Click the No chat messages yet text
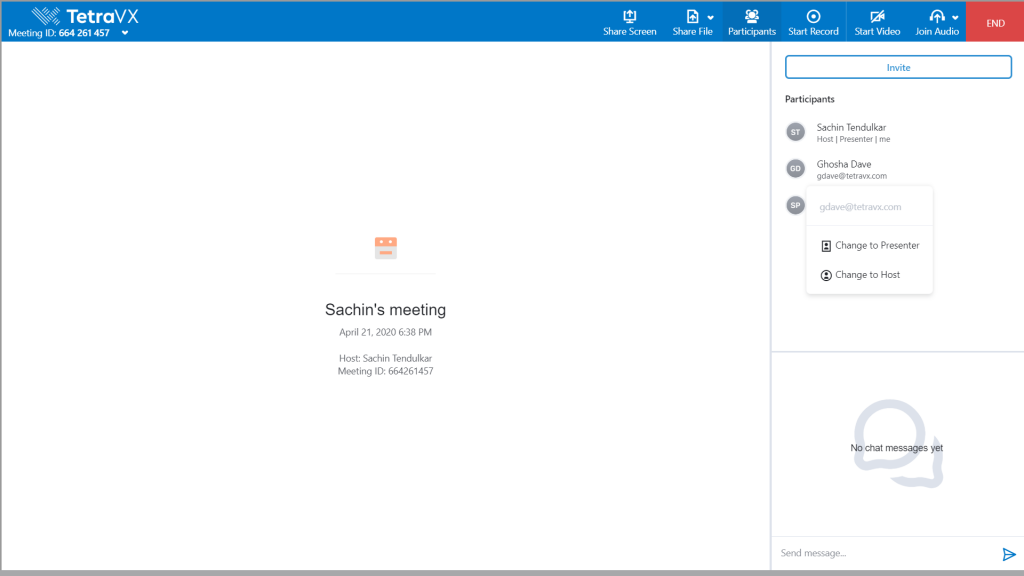Image resolution: width=1024 pixels, height=576 pixels. (x=897, y=448)
